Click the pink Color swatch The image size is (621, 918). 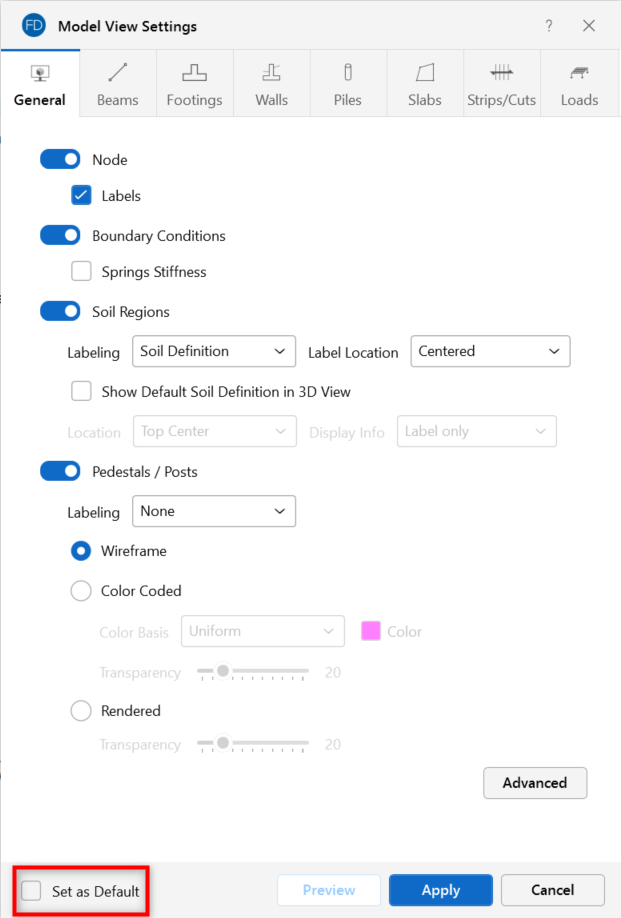(371, 631)
